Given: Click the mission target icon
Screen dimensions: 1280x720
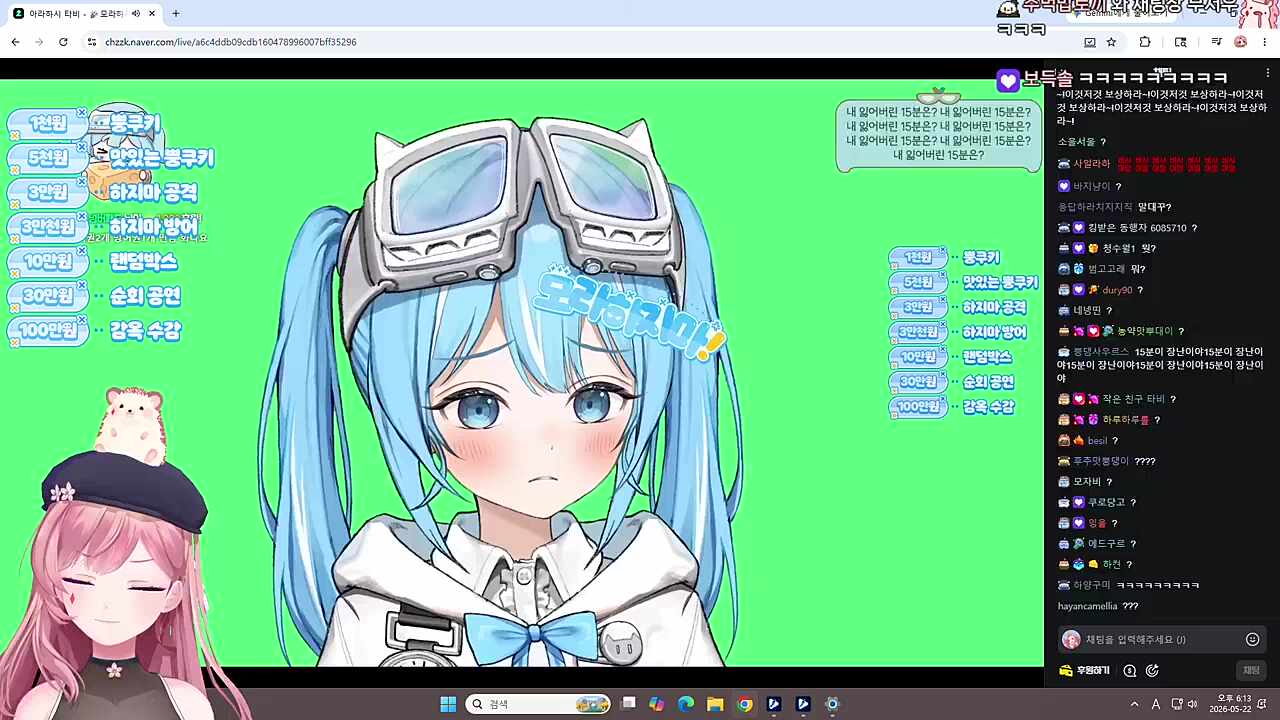Looking at the screenshot, I should 1152,671.
